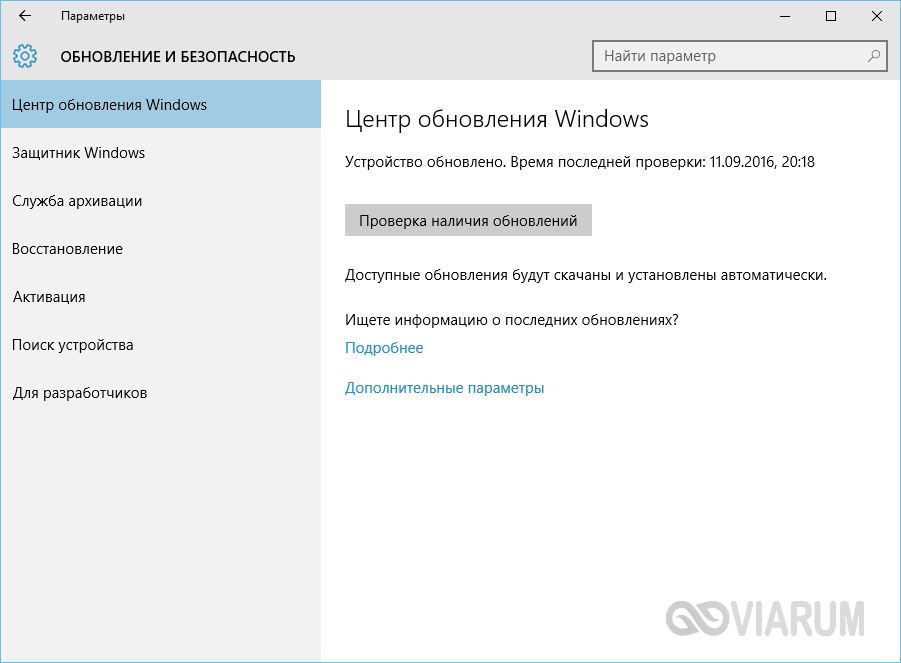The image size is (901, 663).
Task: Click Проверка наличия обновлений button
Action: [468, 220]
